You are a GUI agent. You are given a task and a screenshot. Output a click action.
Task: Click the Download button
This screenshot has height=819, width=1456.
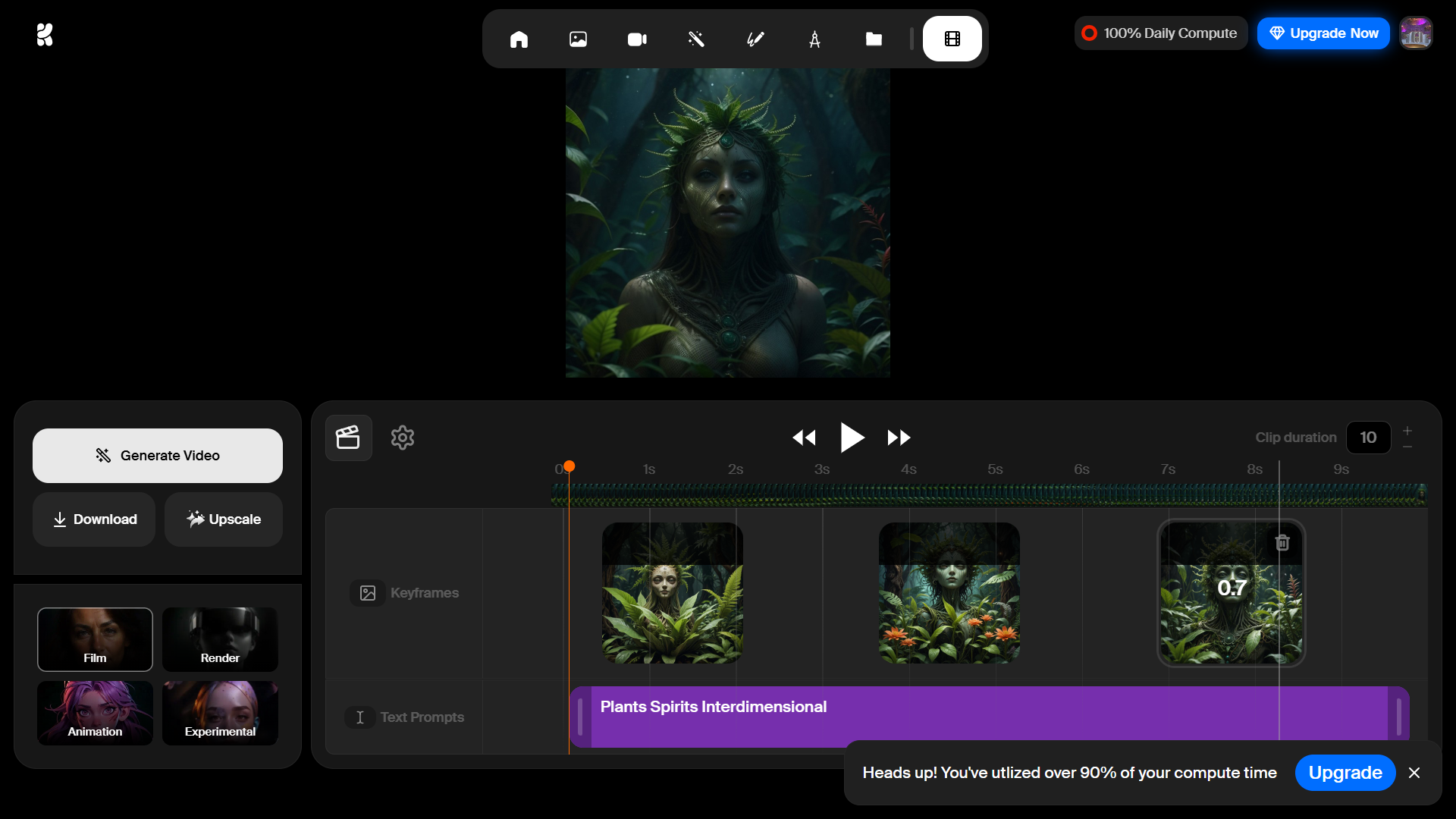point(94,519)
